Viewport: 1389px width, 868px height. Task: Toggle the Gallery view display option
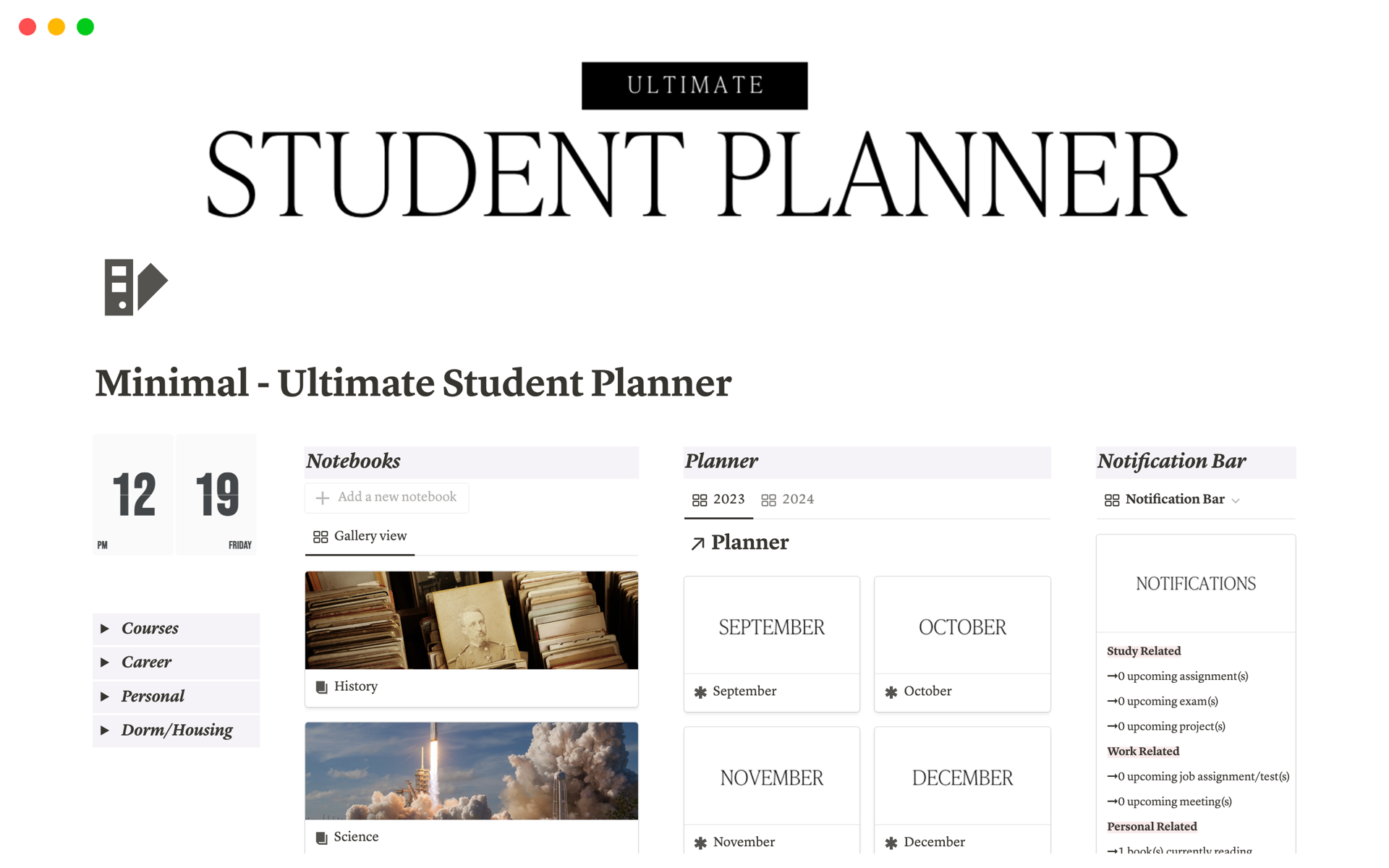click(x=361, y=536)
